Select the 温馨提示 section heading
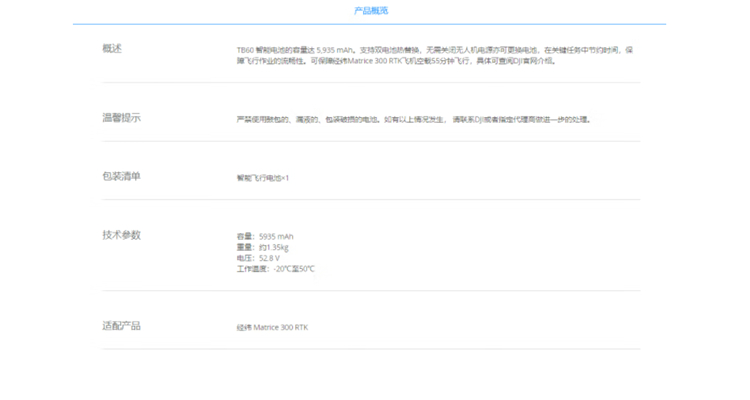This screenshot has height=400, width=750. point(121,118)
